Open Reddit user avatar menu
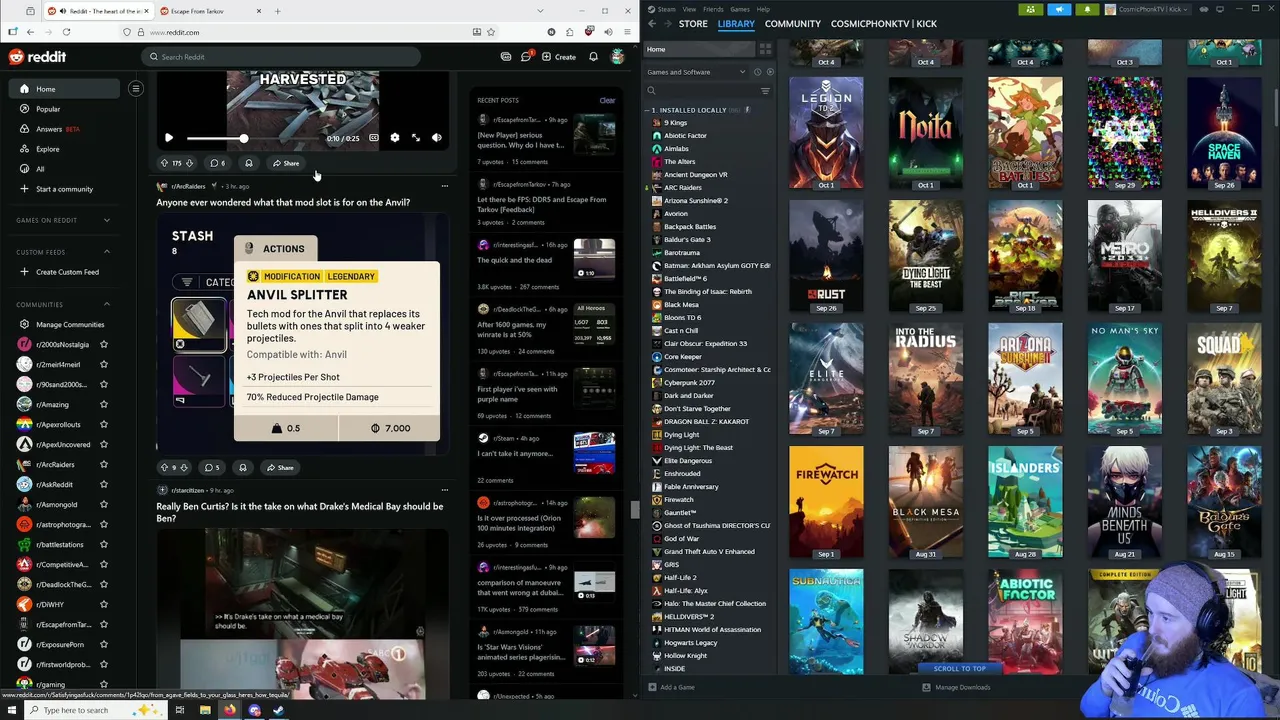Screen dimensions: 1280x720 [618, 57]
